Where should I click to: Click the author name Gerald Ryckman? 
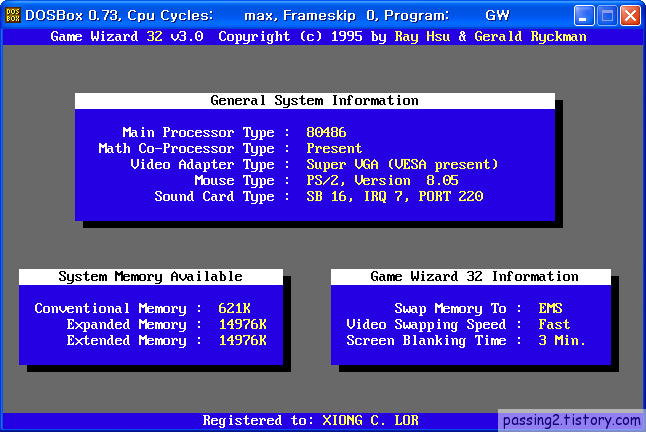[530, 37]
